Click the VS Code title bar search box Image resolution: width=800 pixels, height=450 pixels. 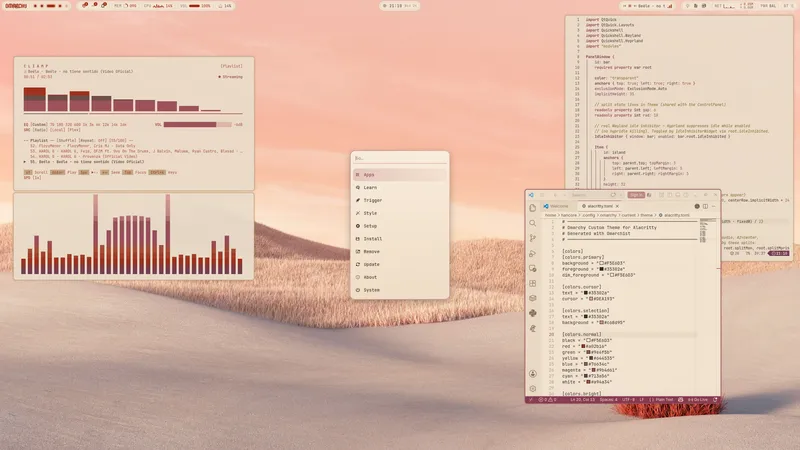tap(594, 195)
